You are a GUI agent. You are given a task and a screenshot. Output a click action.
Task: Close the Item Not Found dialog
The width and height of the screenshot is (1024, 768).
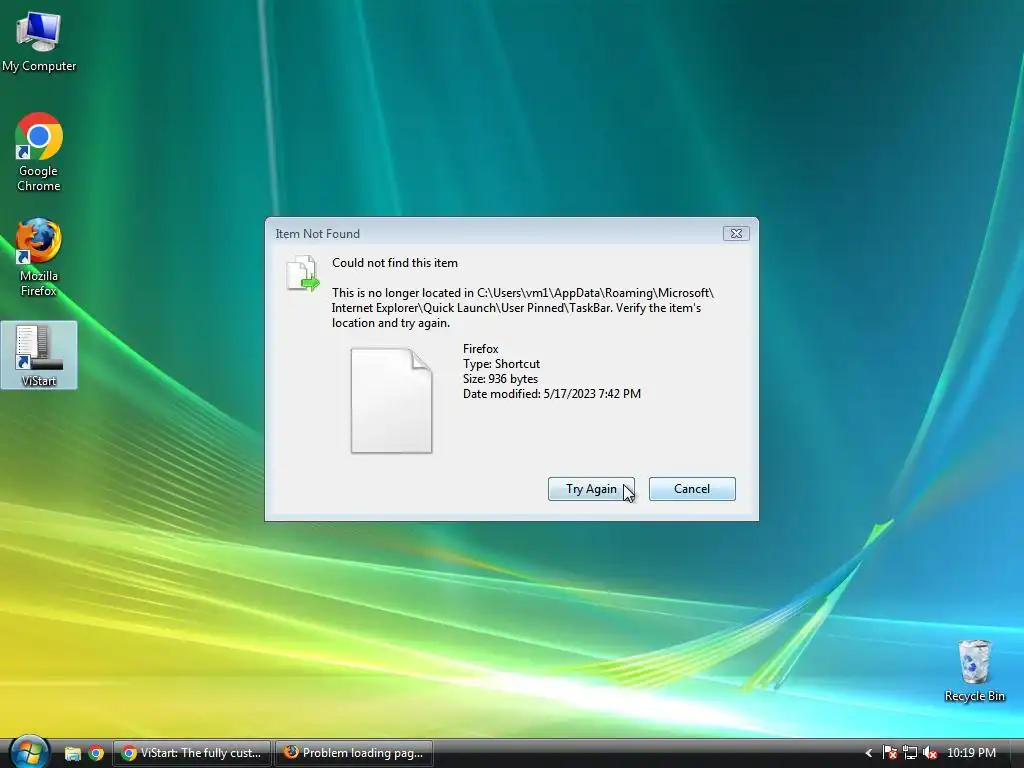pyautogui.click(x=736, y=234)
